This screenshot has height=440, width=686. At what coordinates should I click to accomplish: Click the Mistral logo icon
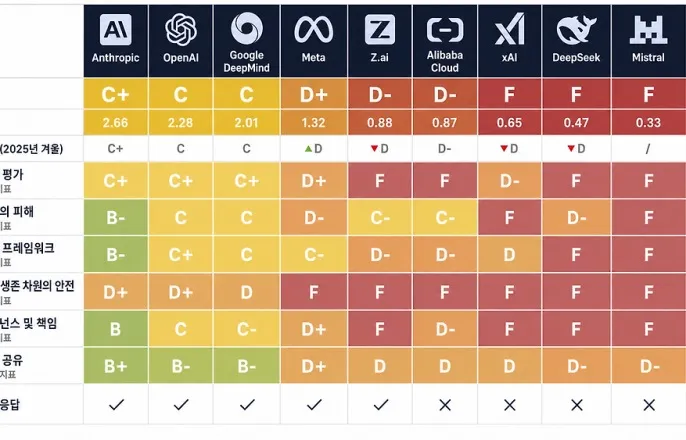click(648, 30)
